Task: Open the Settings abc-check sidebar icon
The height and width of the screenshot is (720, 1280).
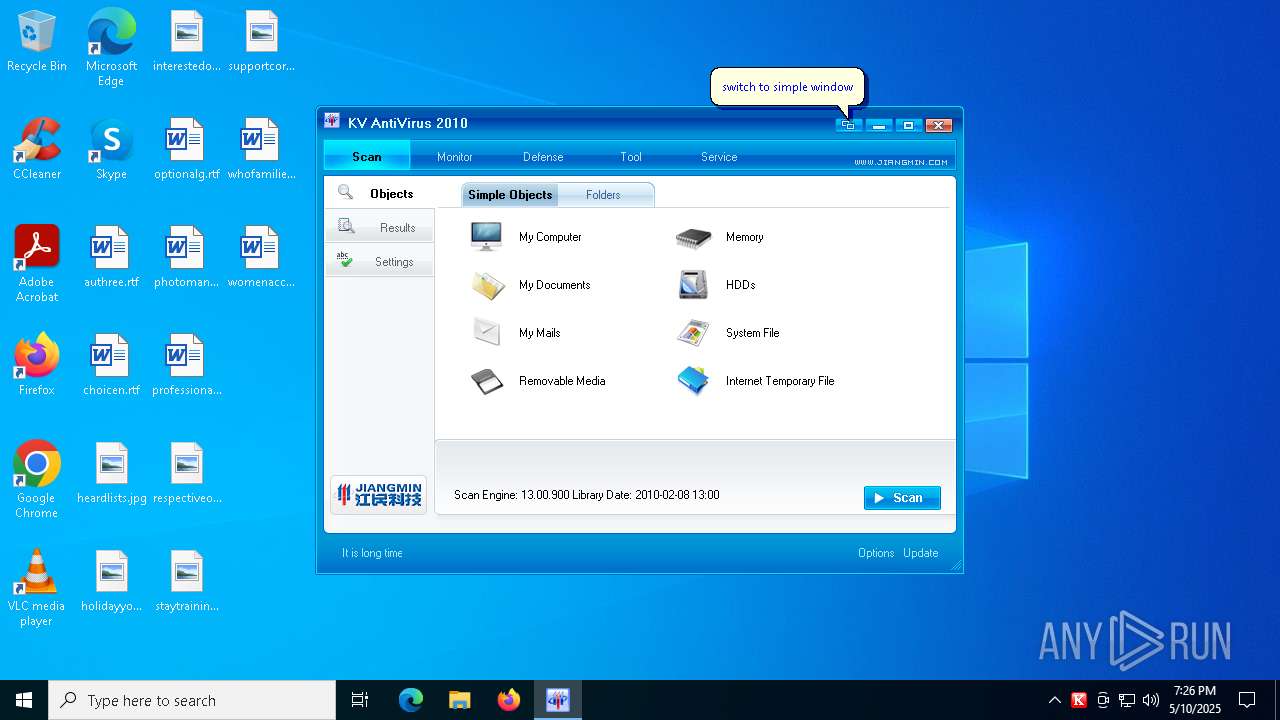Action: (x=345, y=260)
